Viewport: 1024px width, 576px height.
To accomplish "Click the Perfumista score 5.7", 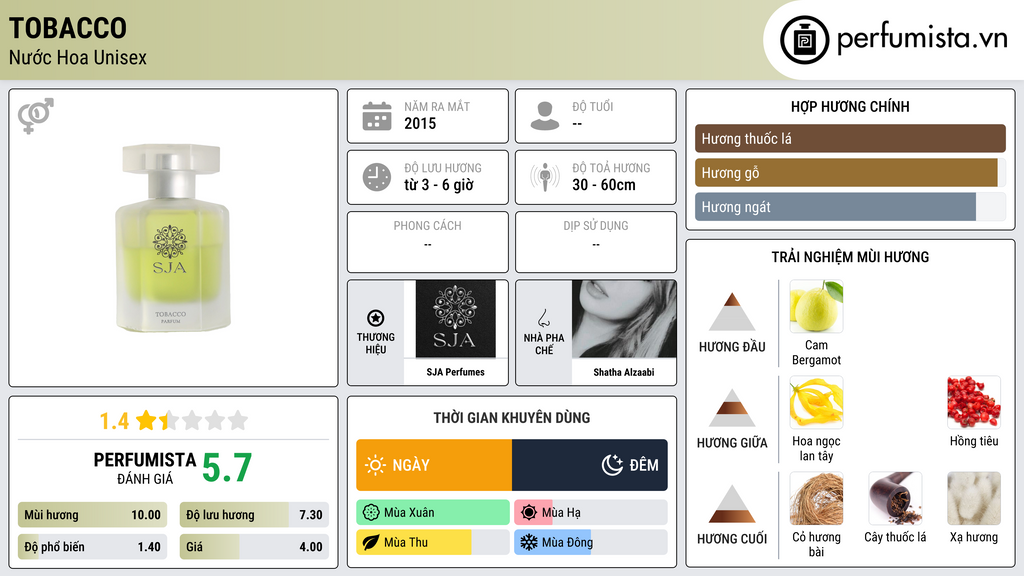I will [x=227, y=468].
